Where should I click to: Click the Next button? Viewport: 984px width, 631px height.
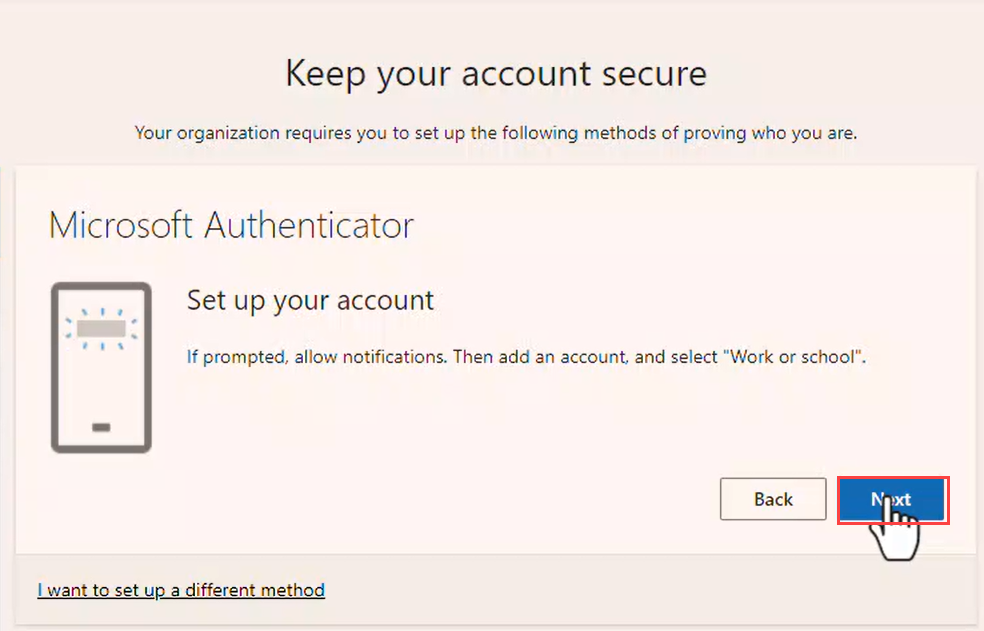point(891,499)
